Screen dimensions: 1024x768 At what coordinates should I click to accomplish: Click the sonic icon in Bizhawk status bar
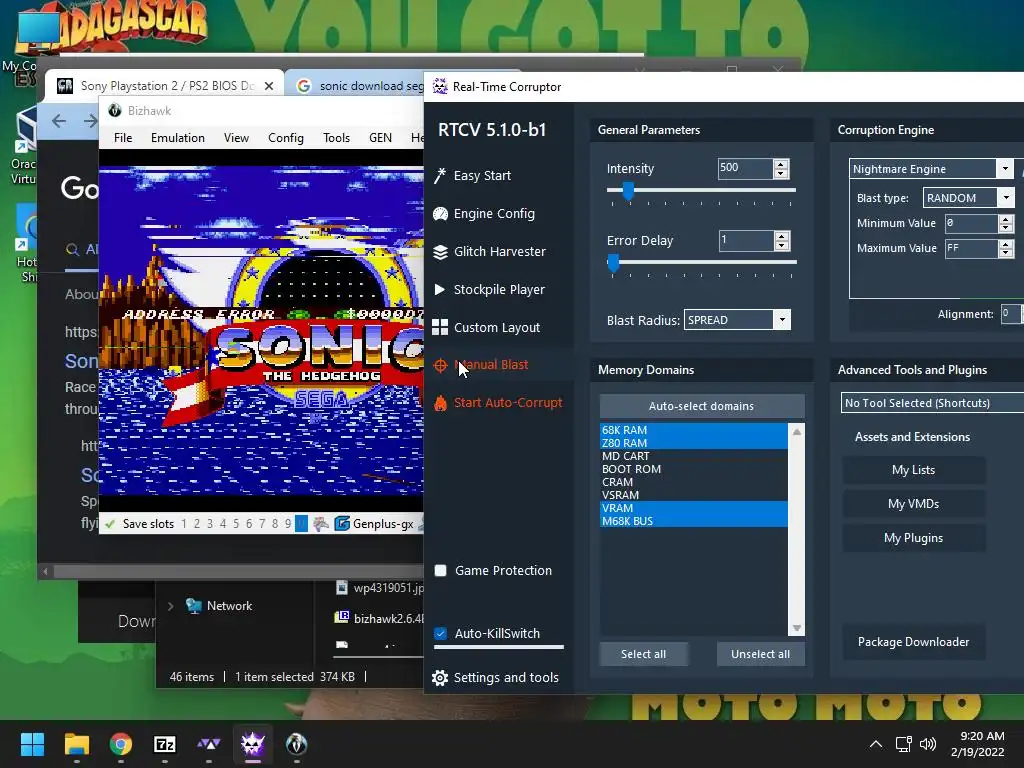coord(321,524)
